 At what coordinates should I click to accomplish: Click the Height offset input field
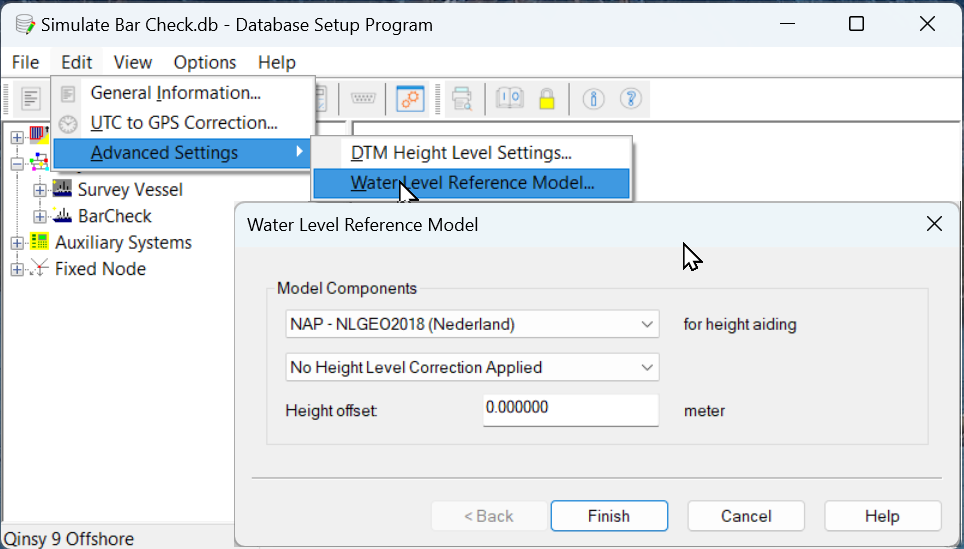point(570,409)
